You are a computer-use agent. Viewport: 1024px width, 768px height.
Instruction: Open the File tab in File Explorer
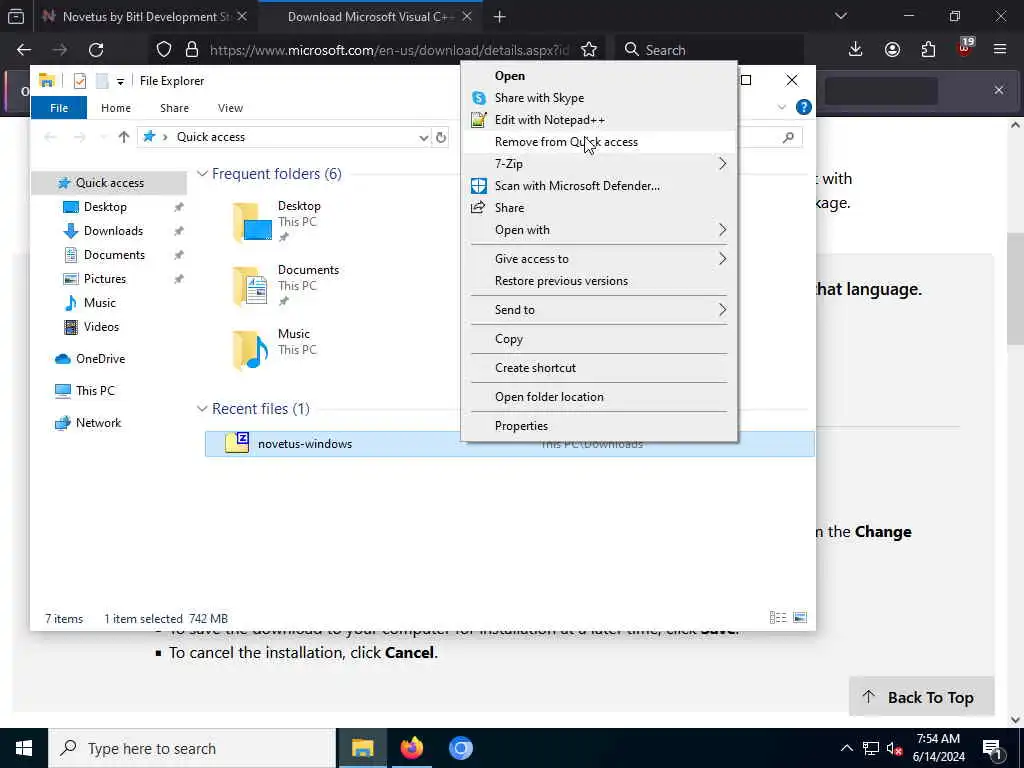point(59,108)
